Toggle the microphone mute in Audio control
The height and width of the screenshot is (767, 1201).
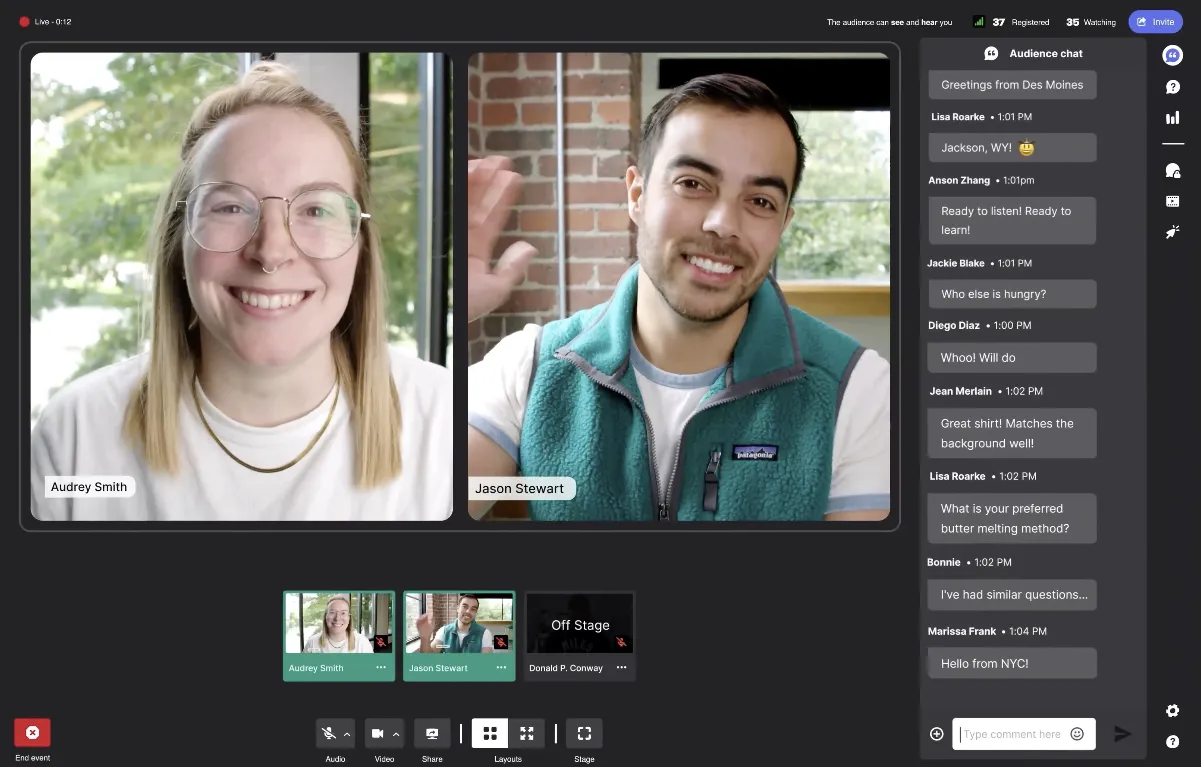(328, 733)
